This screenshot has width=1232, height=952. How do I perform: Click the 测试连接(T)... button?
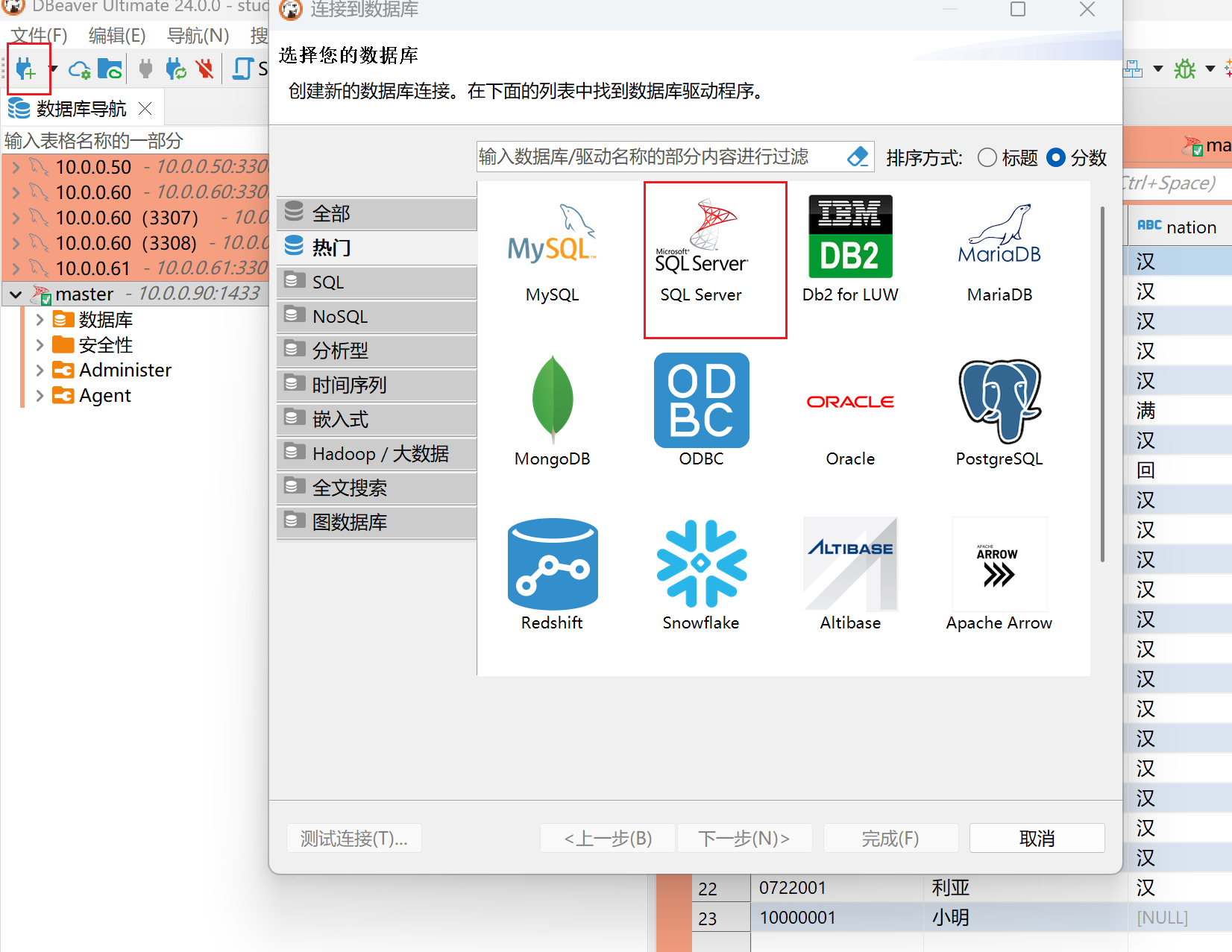coord(354,838)
